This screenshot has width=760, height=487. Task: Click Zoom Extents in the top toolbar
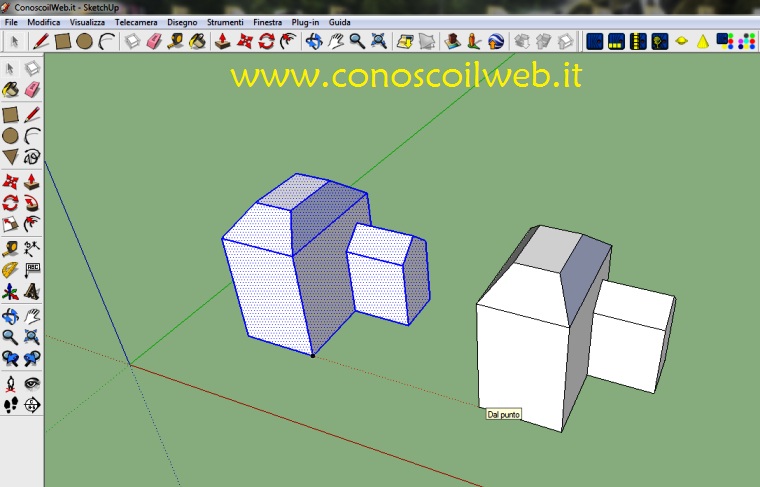[379, 42]
